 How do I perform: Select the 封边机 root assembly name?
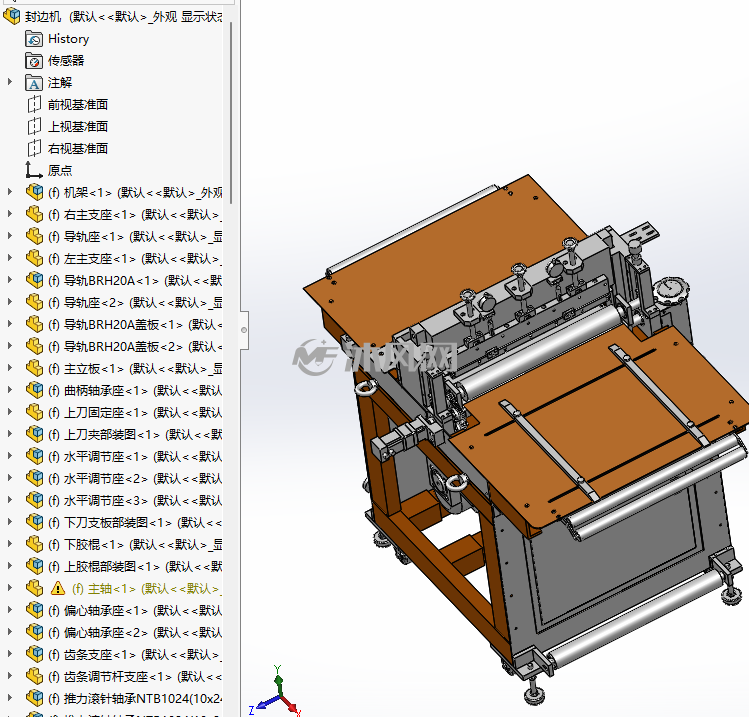(43, 17)
